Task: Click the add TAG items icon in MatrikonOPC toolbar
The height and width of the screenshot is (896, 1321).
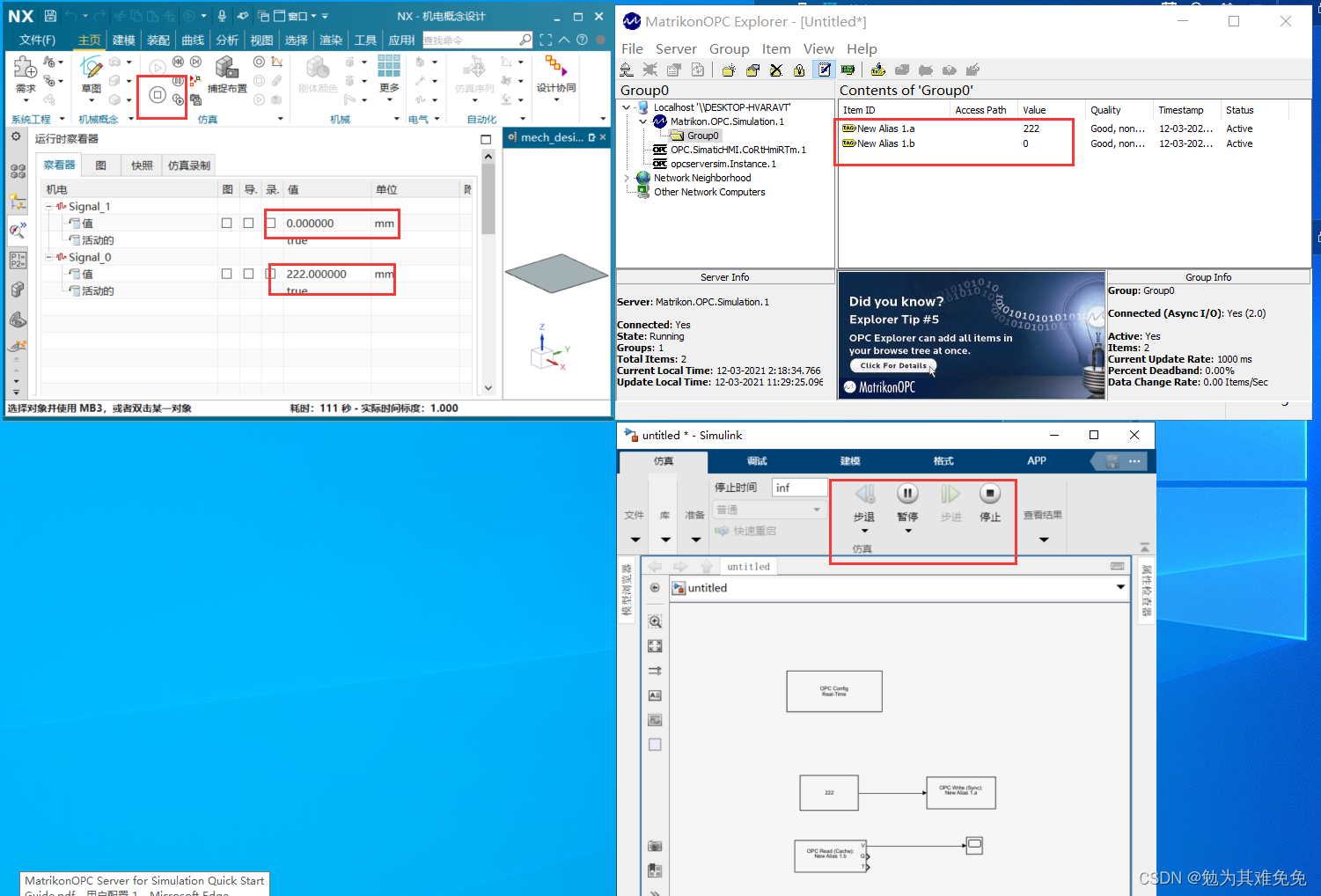Action: (878, 70)
